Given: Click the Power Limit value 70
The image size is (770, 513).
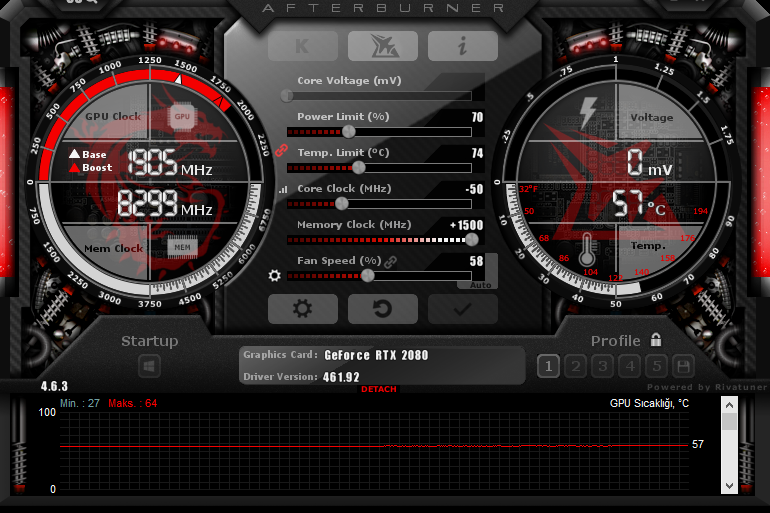Looking at the screenshot, I should coord(477,117).
